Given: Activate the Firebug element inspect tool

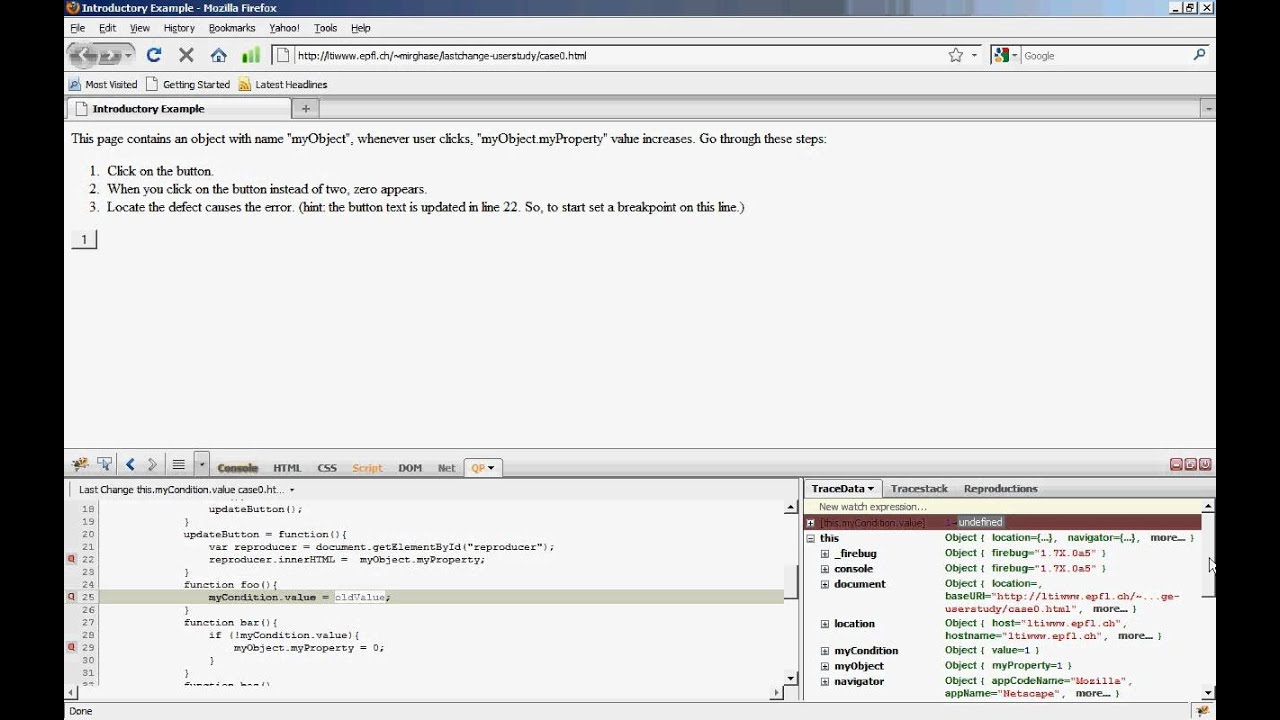Looking at the screenshot, I should [x=104, y=464].
